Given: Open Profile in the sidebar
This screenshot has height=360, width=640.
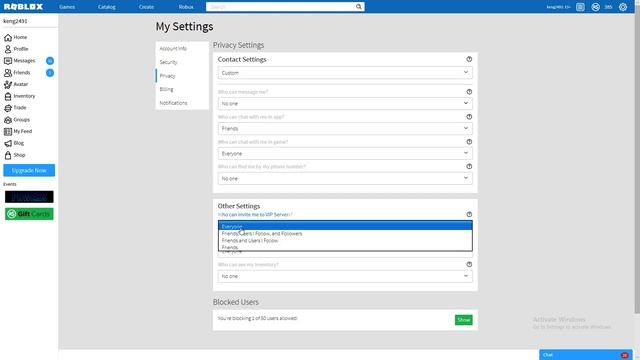Looking at the screenshot, I should tap(16, 49).
